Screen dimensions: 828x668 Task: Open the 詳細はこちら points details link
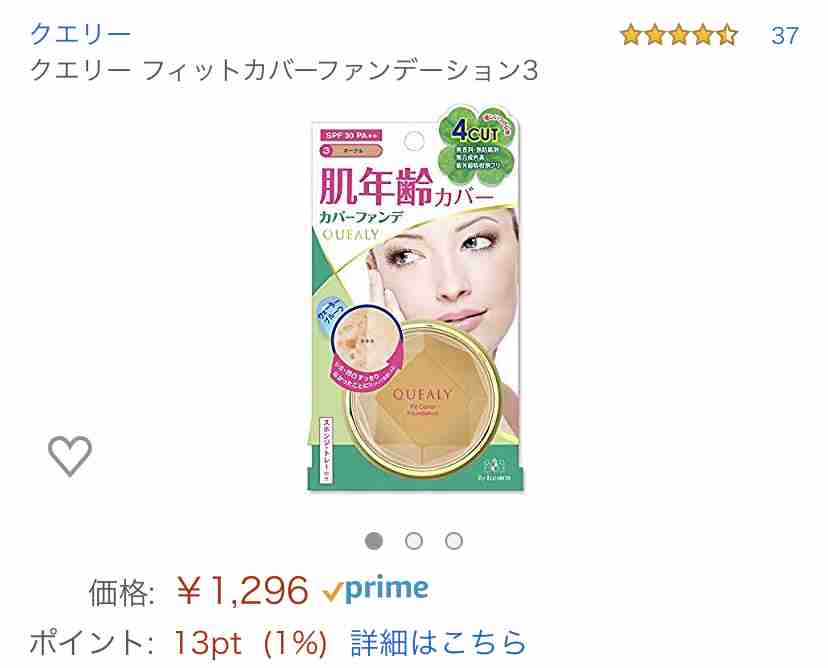click(438, 643)
